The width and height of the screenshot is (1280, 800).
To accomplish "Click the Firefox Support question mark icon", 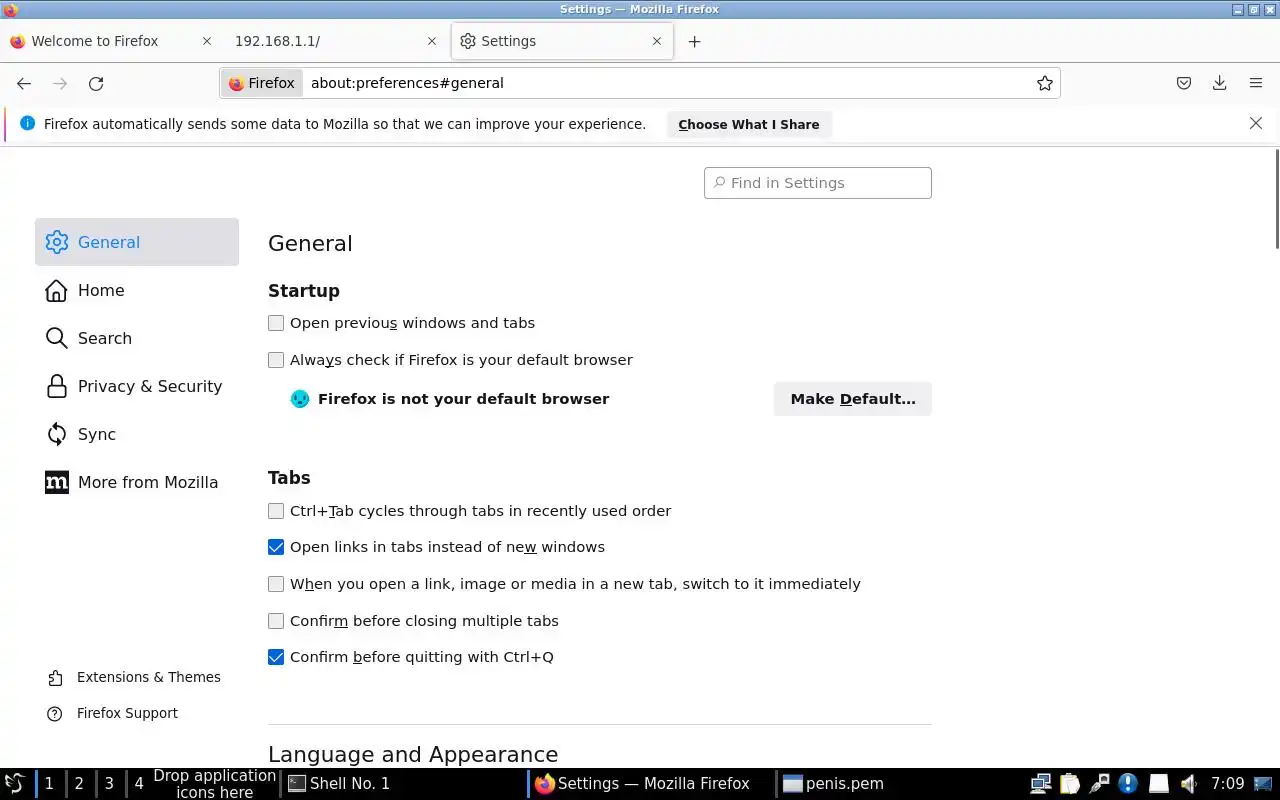I will pyautogui.click(x=56, y=714).
